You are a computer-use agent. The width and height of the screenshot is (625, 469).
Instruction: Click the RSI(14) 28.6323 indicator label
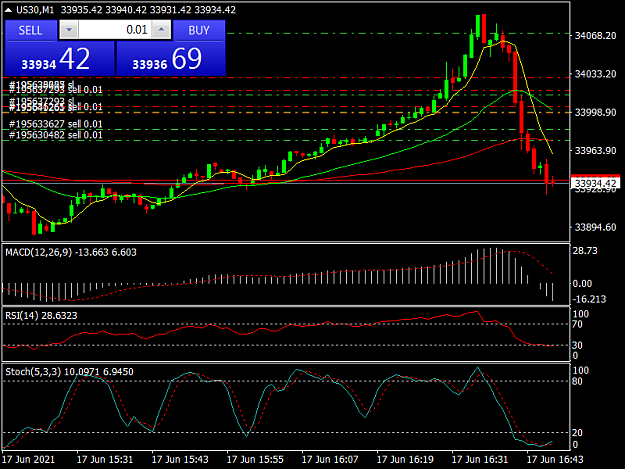pyautogui.click(x=41, y=316)
